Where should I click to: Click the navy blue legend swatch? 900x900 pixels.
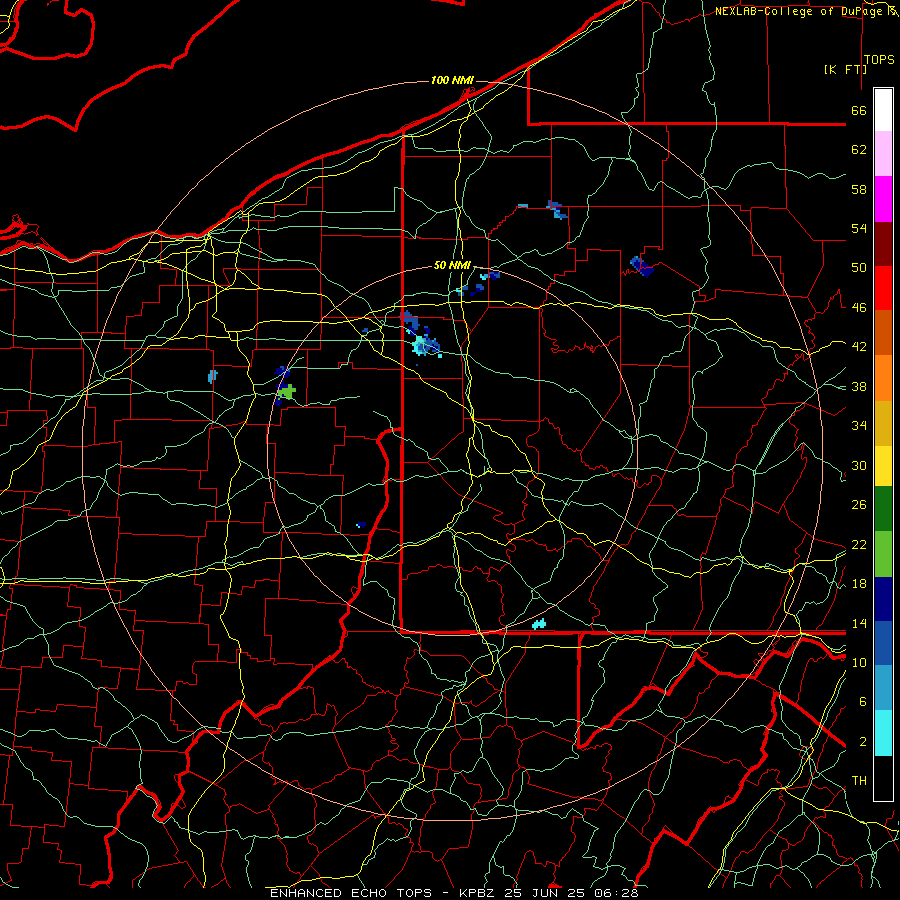[x=883, y=599]
